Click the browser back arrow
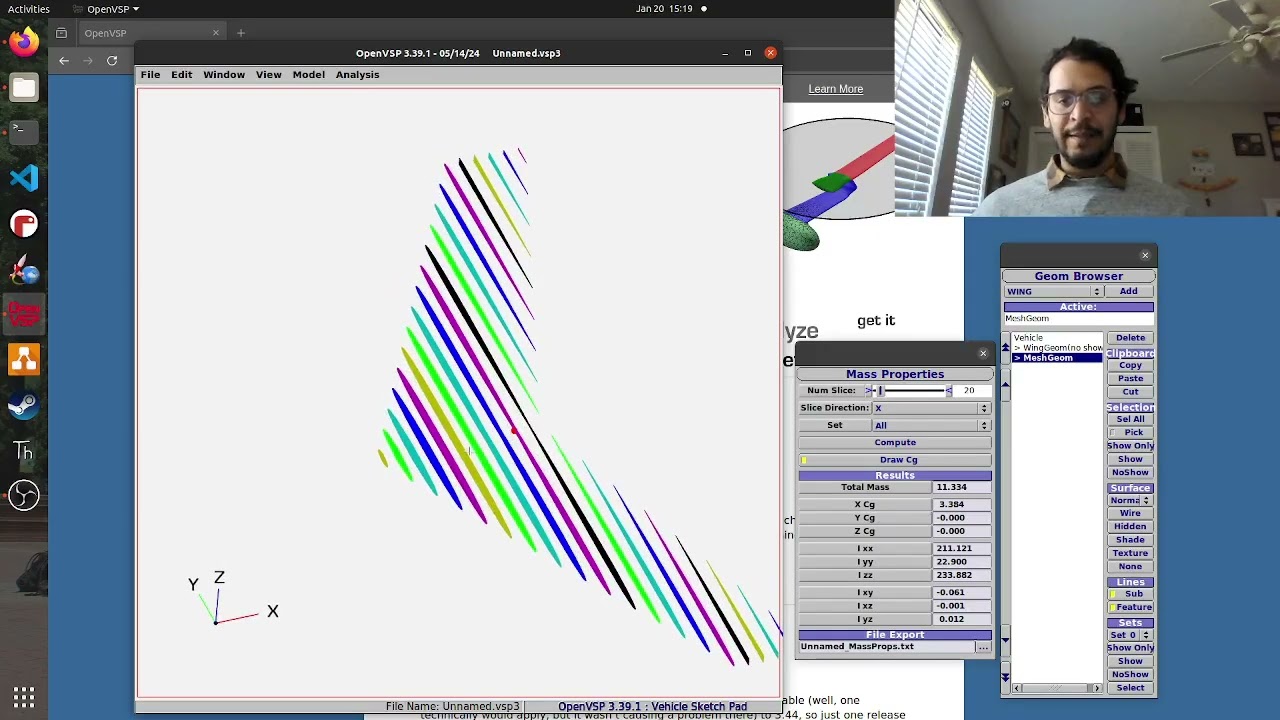Image resolution: width=1280 pixels, height=720 pixels. coord(64,61)
